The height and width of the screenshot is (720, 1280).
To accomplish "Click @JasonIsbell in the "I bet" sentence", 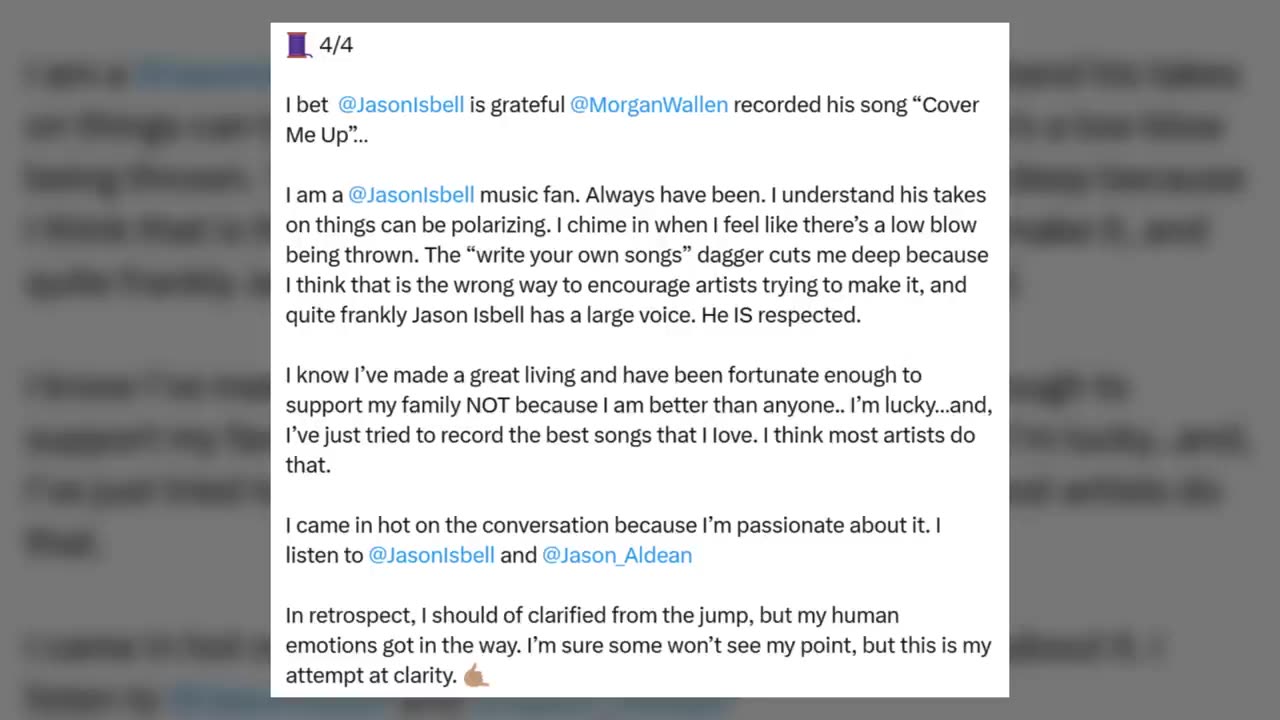I will point(401,105).
